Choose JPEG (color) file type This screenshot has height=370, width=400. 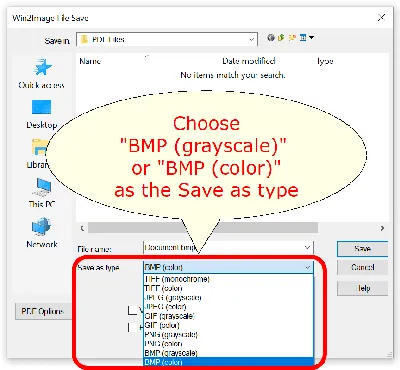pyautogui.click(x=228, y=307)
